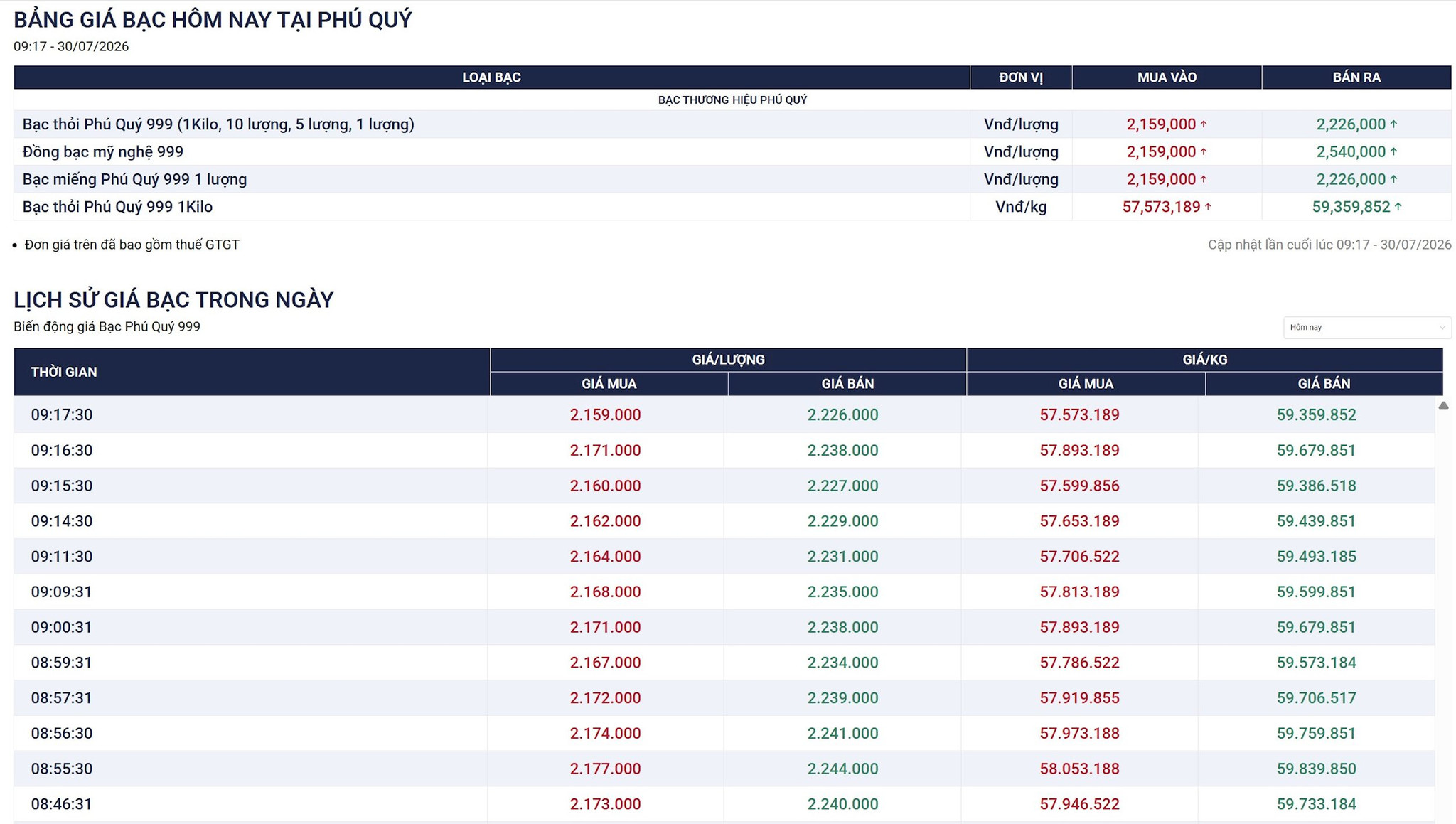Click up-arrow beside first row buy price 2,159,000
1456x824 pixels.
click(1204, 124)
